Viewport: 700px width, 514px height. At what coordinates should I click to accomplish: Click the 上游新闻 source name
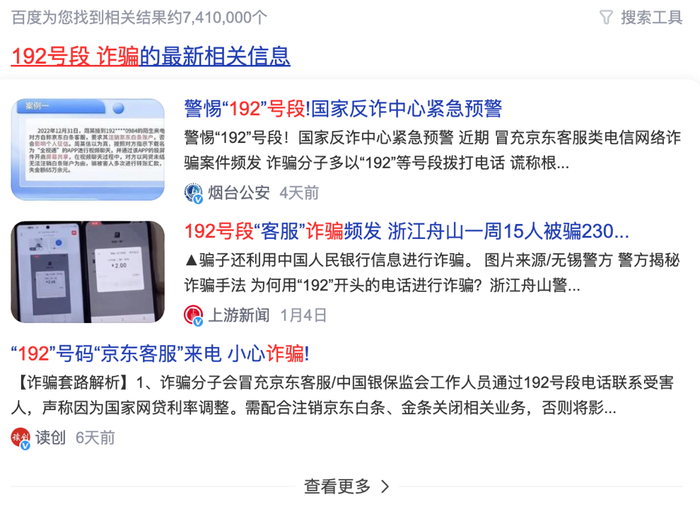(239, 315)
